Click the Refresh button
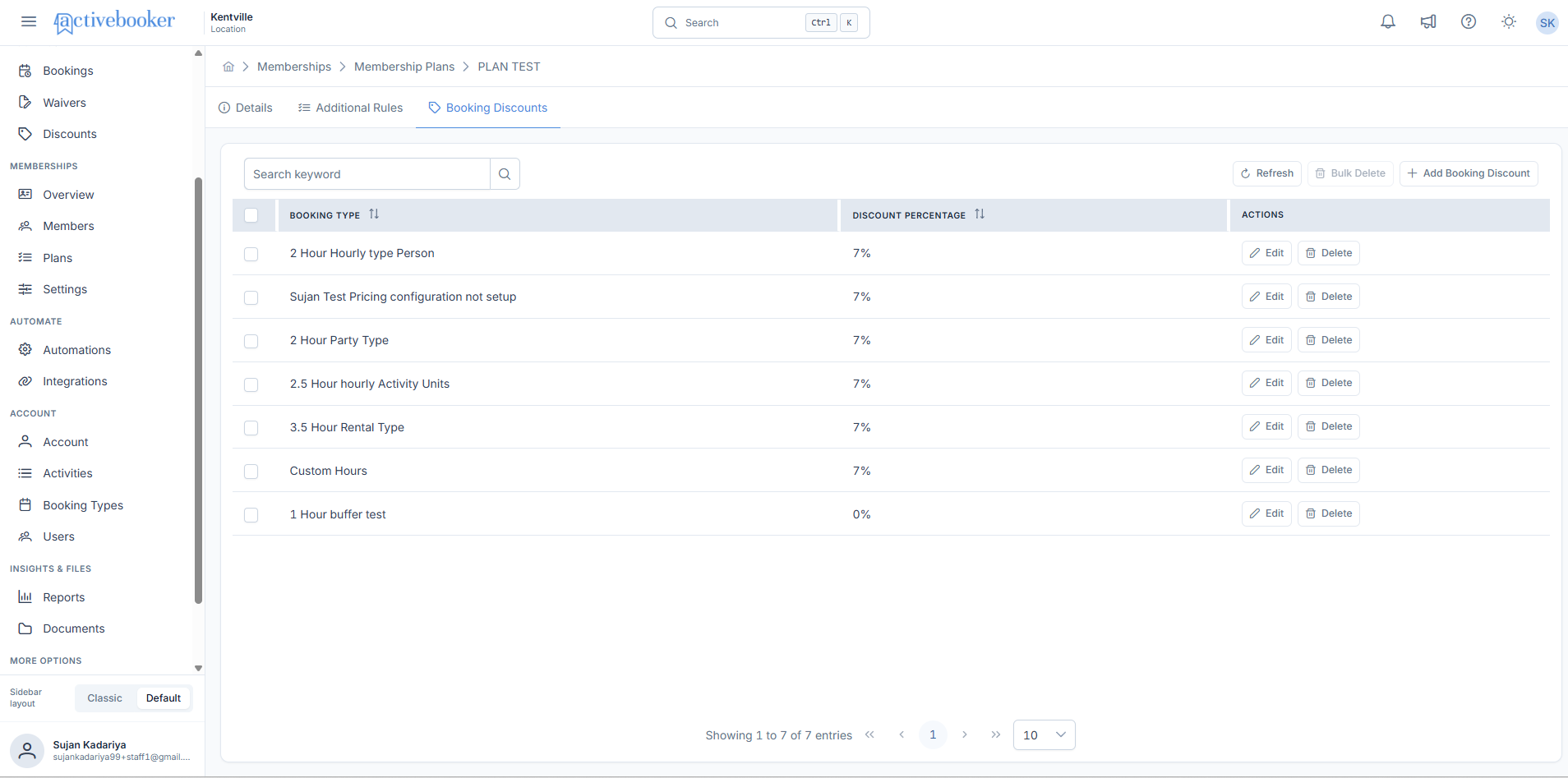 [x=1267, y=173]
